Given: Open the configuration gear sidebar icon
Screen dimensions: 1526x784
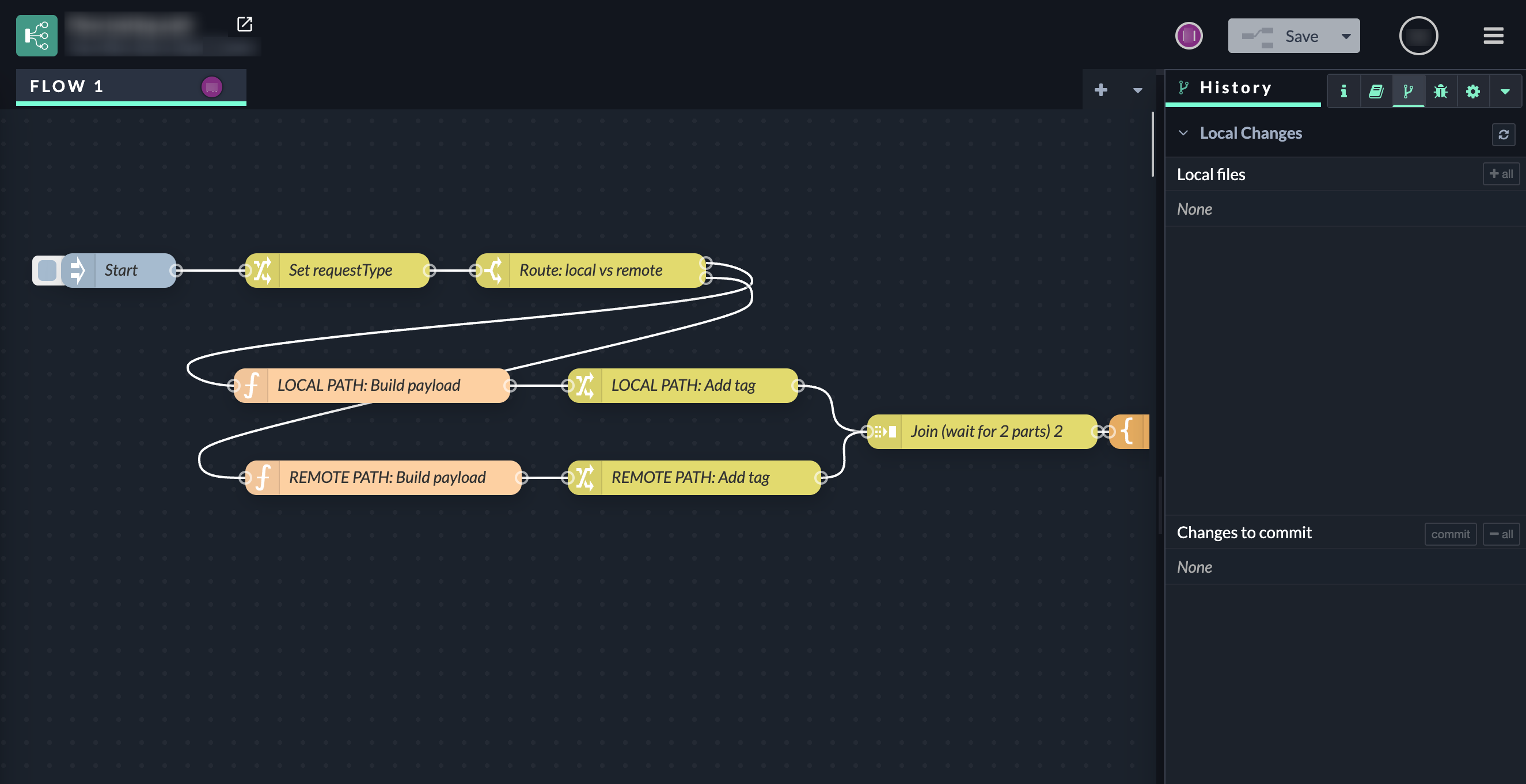Looking at the screenshot, I should [x=1472, y=90].
